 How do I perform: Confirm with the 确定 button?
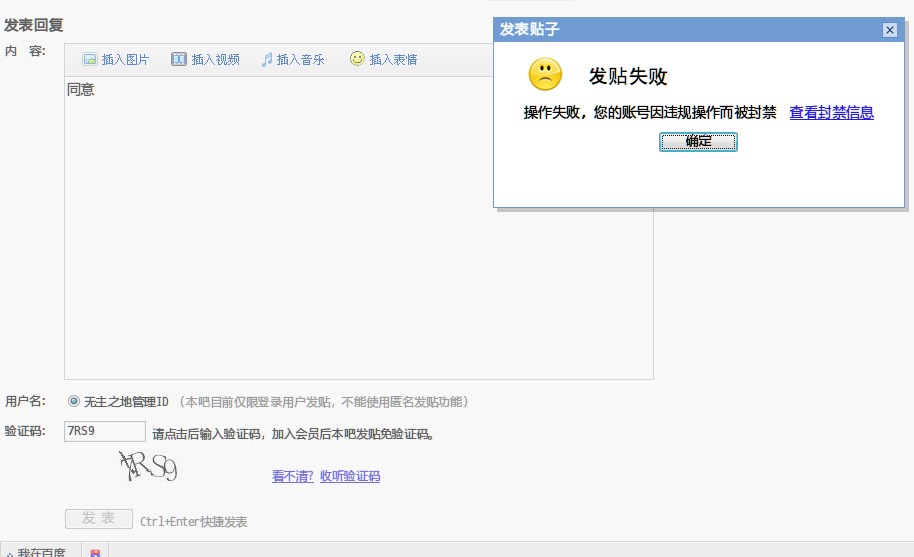point(698,142)
